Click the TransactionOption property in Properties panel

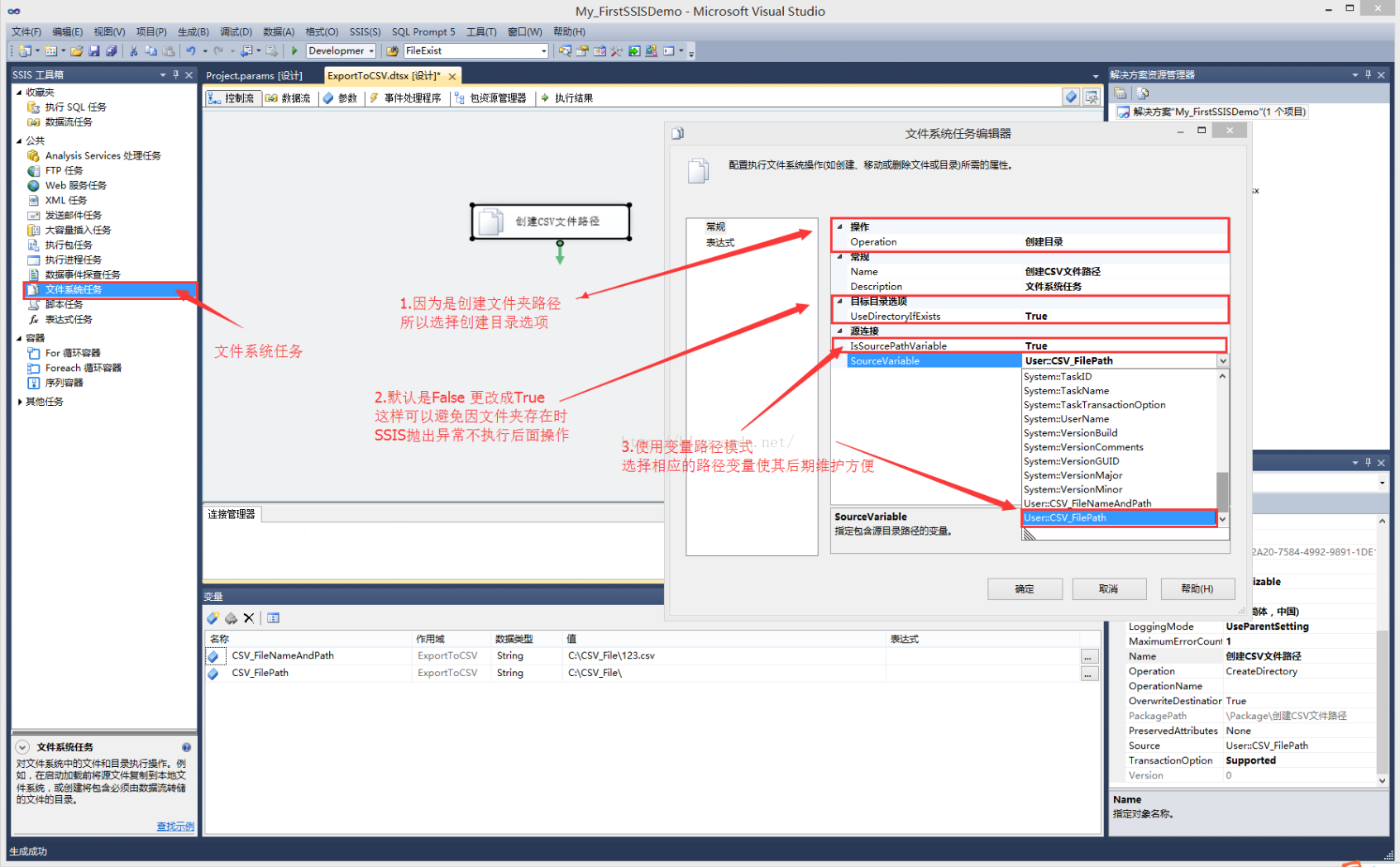(x=1170, y=761)
